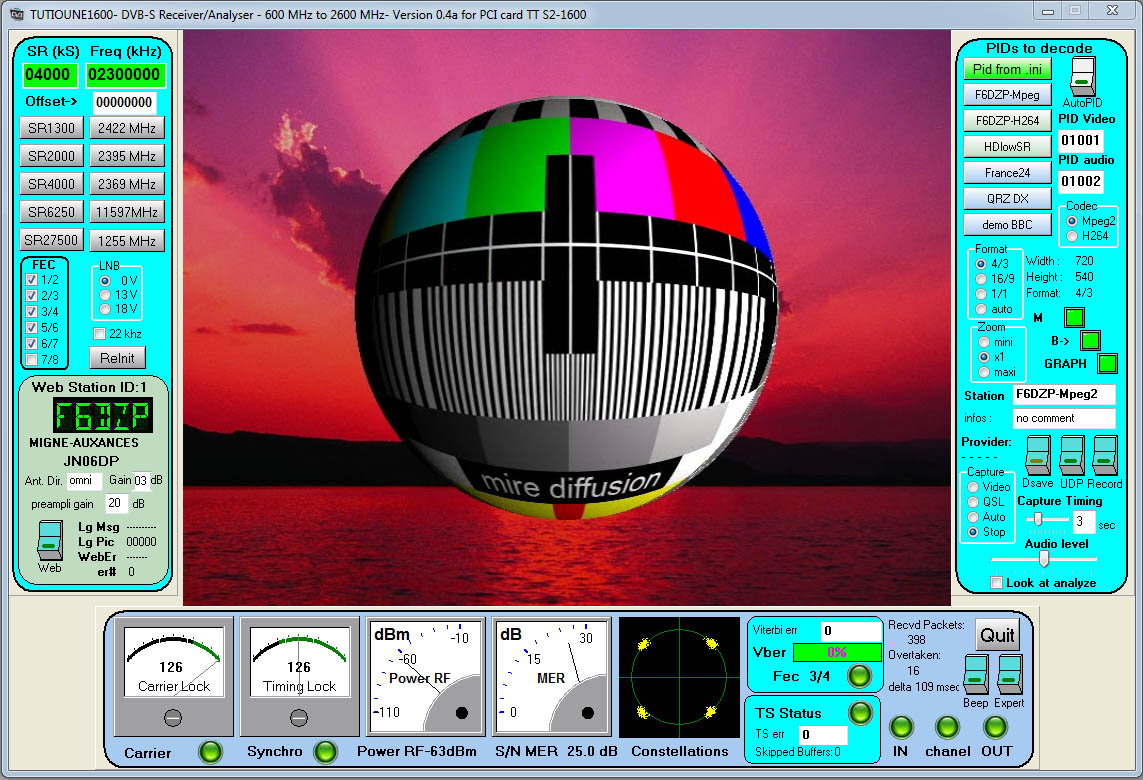
Task: Select Video capture radio option
Action: 972,487
